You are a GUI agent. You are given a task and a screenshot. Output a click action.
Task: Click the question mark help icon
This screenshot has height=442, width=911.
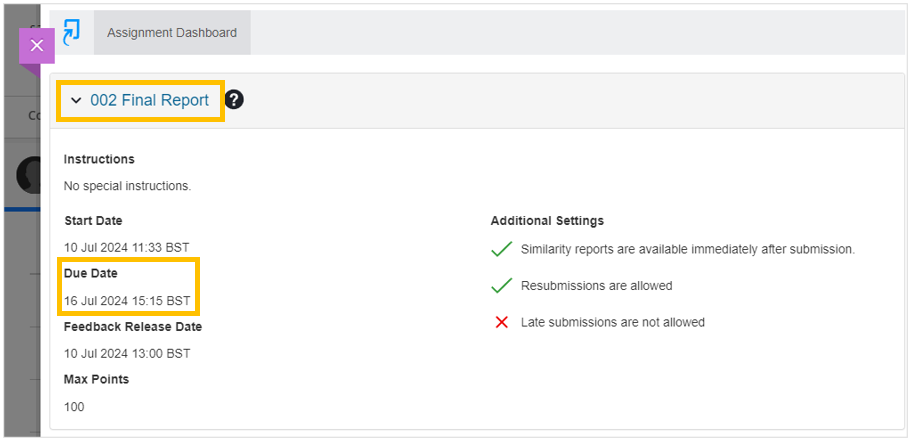coord(234,100)
